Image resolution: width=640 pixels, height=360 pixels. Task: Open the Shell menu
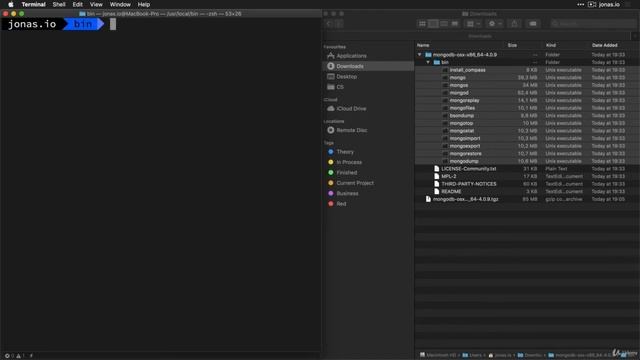(59, 4)
